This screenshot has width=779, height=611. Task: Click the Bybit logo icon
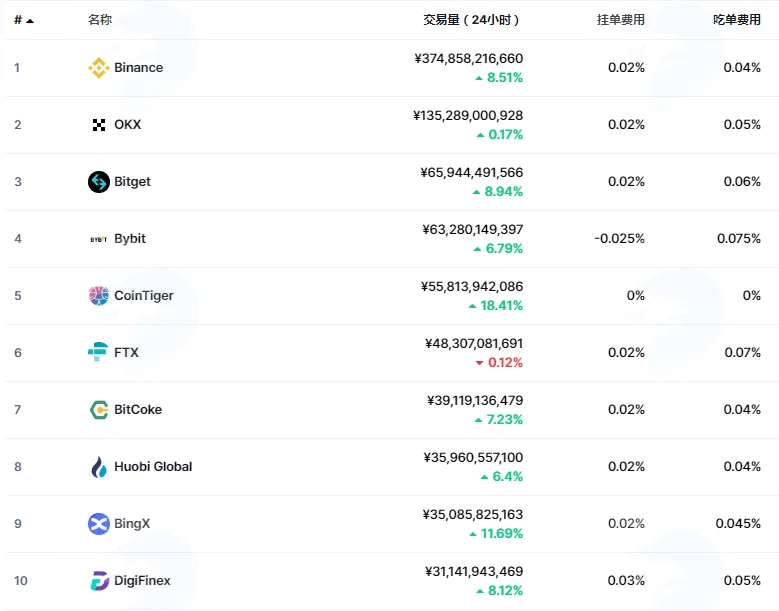(x=99, y=239)
